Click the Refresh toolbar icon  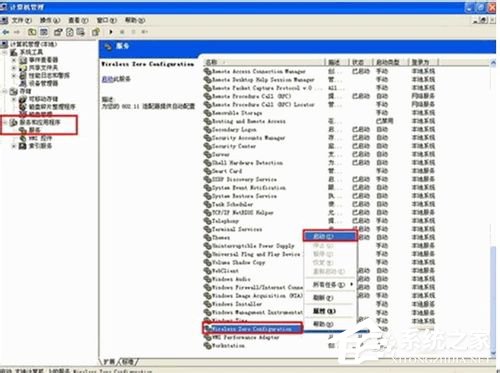(x=70, y=32)
